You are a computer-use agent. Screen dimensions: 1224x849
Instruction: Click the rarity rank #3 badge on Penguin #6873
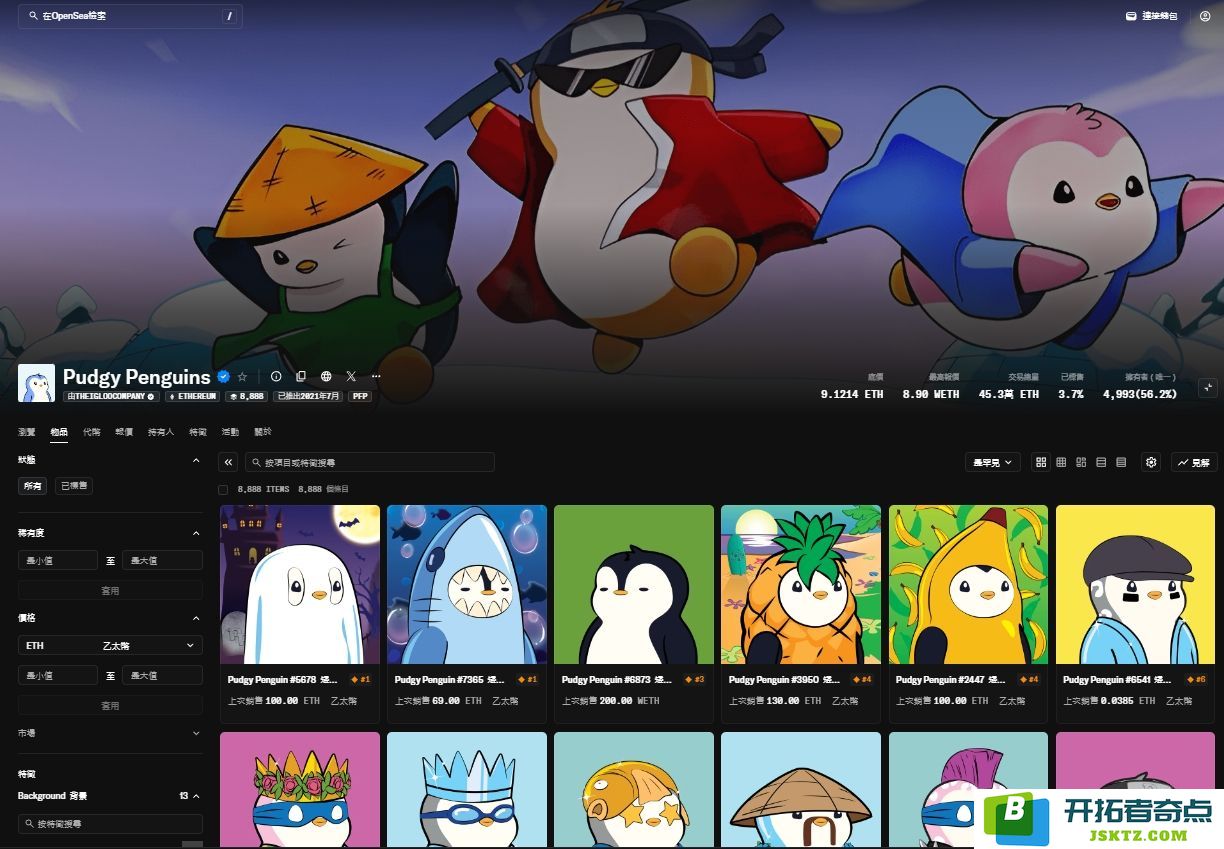click(x=695, y=679)
